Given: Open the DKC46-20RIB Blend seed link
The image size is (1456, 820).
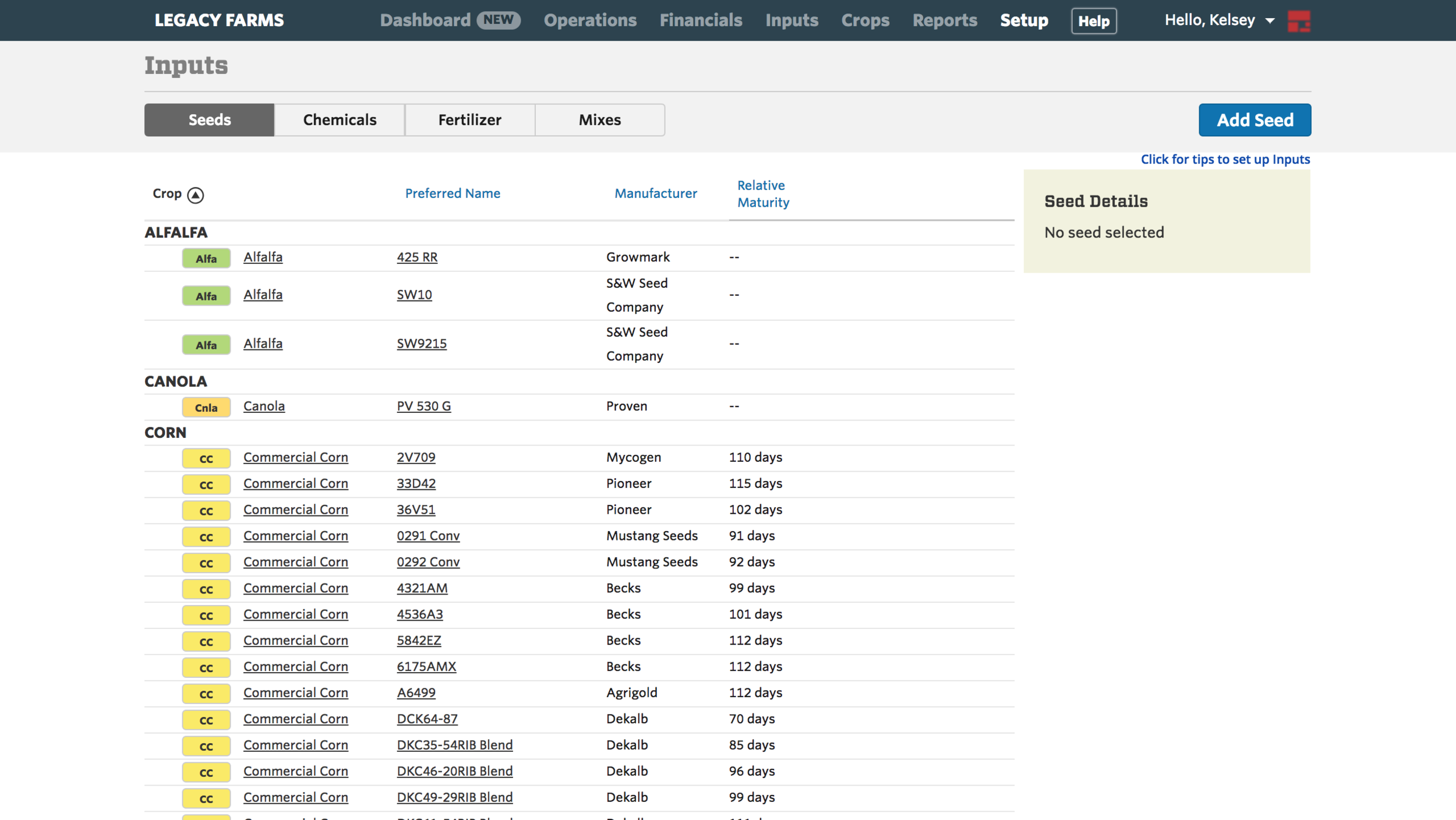Looking at the screenshot, I should pos(455,772).
